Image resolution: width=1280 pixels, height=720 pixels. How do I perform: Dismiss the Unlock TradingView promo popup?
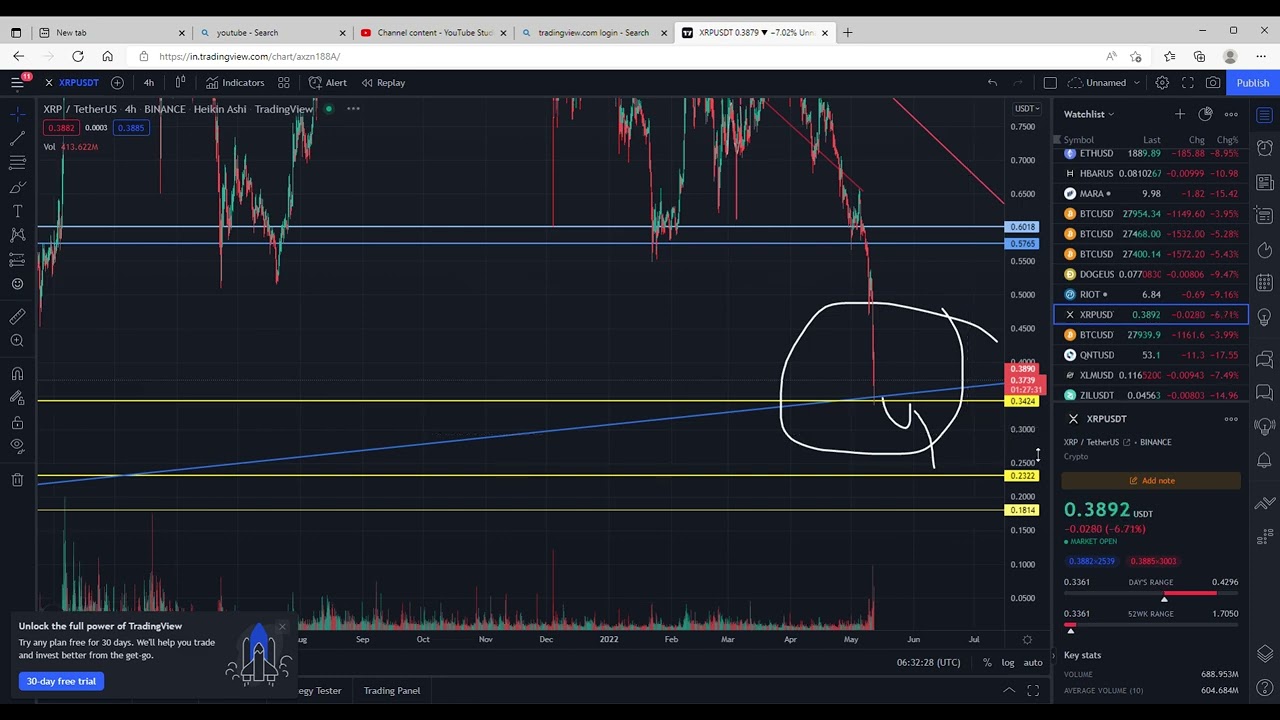point(282,627)
